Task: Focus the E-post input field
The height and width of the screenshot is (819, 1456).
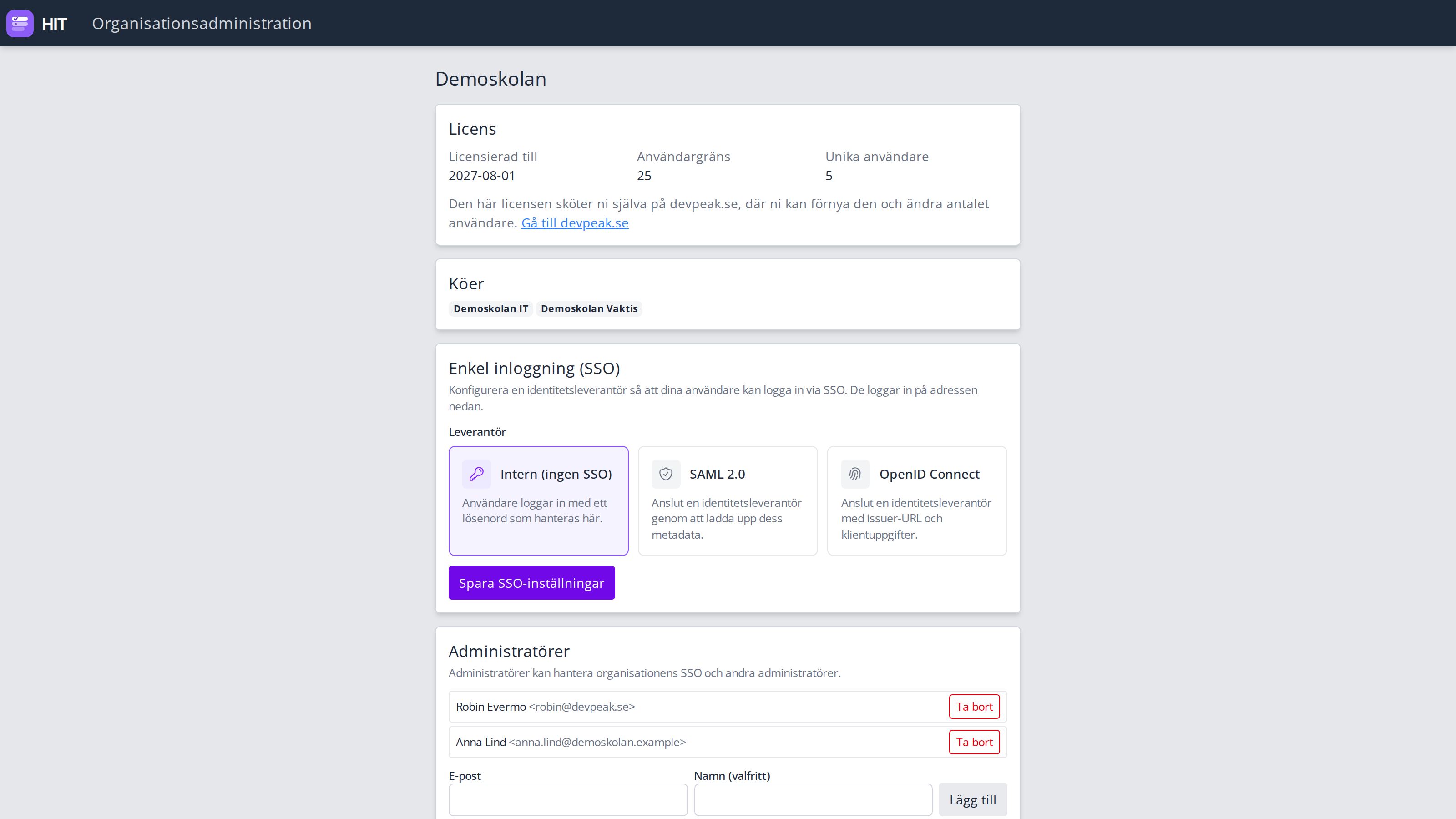Action: point(568,800)
